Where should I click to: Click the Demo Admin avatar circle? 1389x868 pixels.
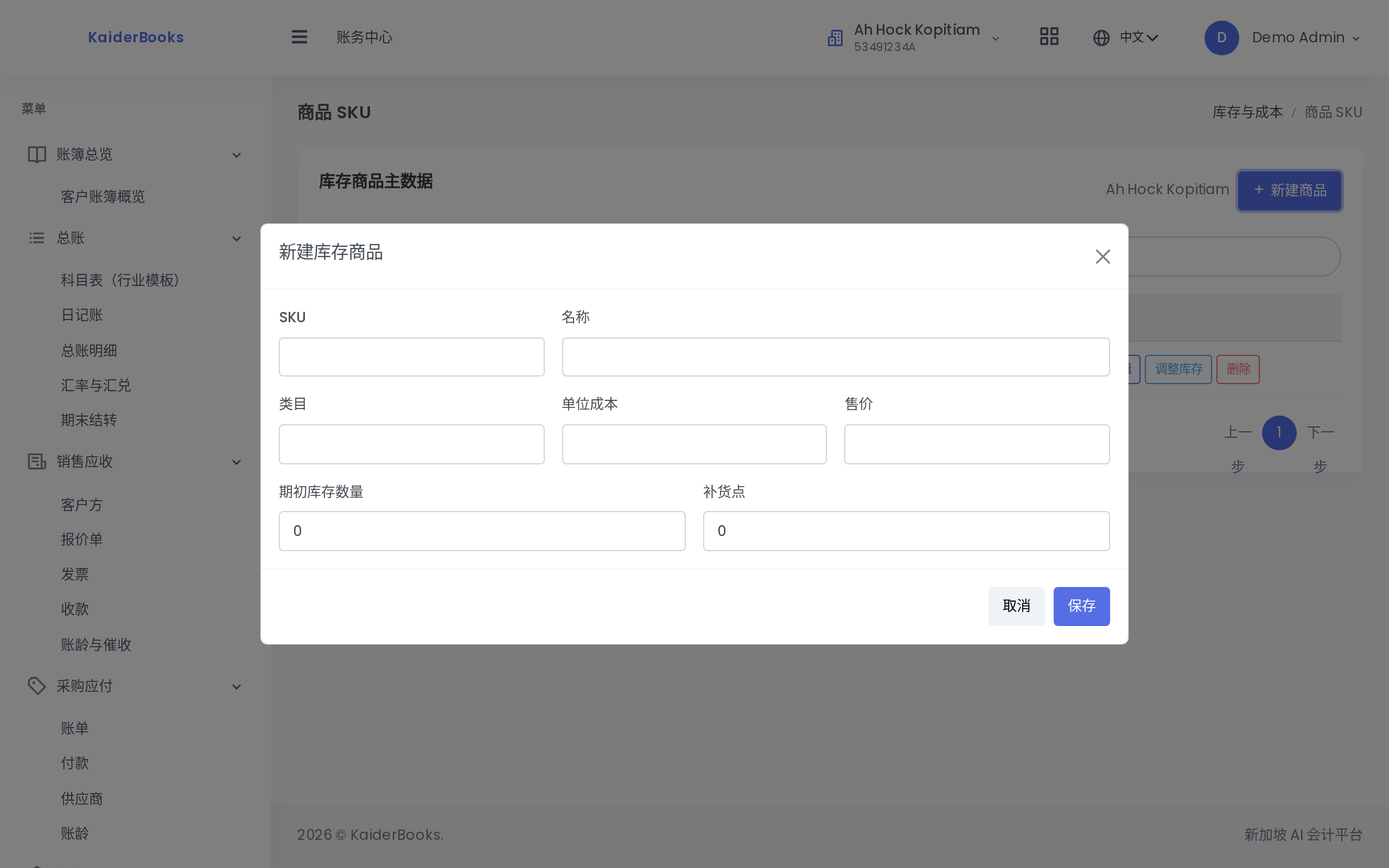click(1221, 38)
